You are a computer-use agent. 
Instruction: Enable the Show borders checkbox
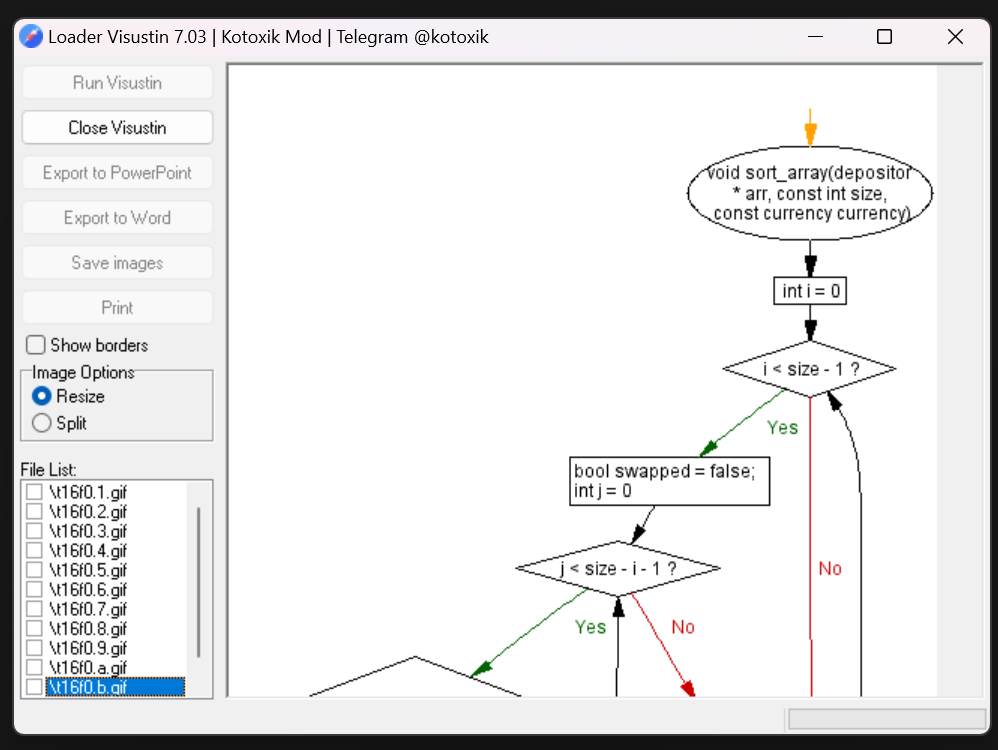pyautogui.click(x=36, y=345)
